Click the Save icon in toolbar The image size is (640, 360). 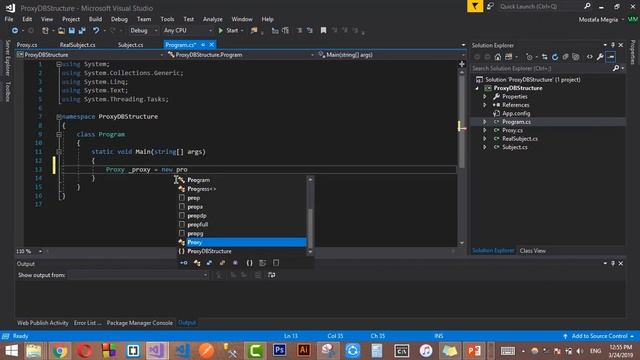pyautogui.click(x=72, y=31)
